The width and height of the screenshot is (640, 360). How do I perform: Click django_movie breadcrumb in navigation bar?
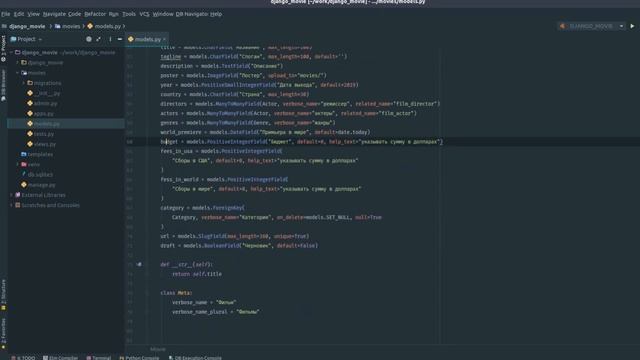click(27, 26)
